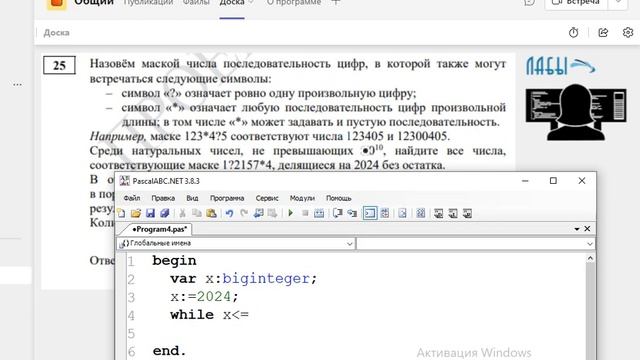Save the program with the single floppy disk icon
The width and height of the screenshot is (640, 360).
tap(150, 213)
